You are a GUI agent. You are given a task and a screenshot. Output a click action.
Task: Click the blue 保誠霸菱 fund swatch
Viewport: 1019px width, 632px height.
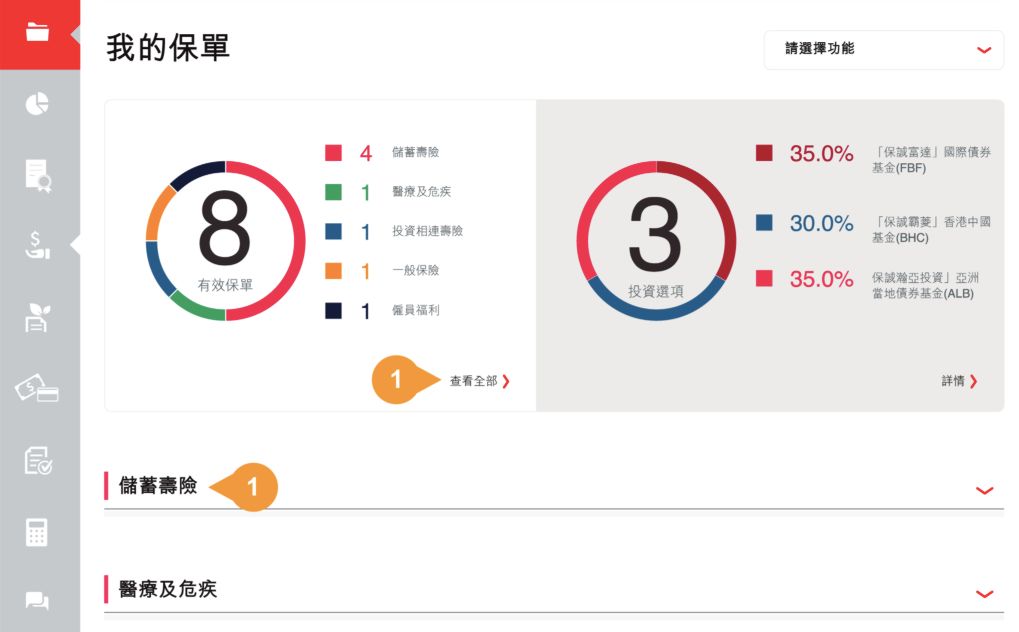click(764, 223)
